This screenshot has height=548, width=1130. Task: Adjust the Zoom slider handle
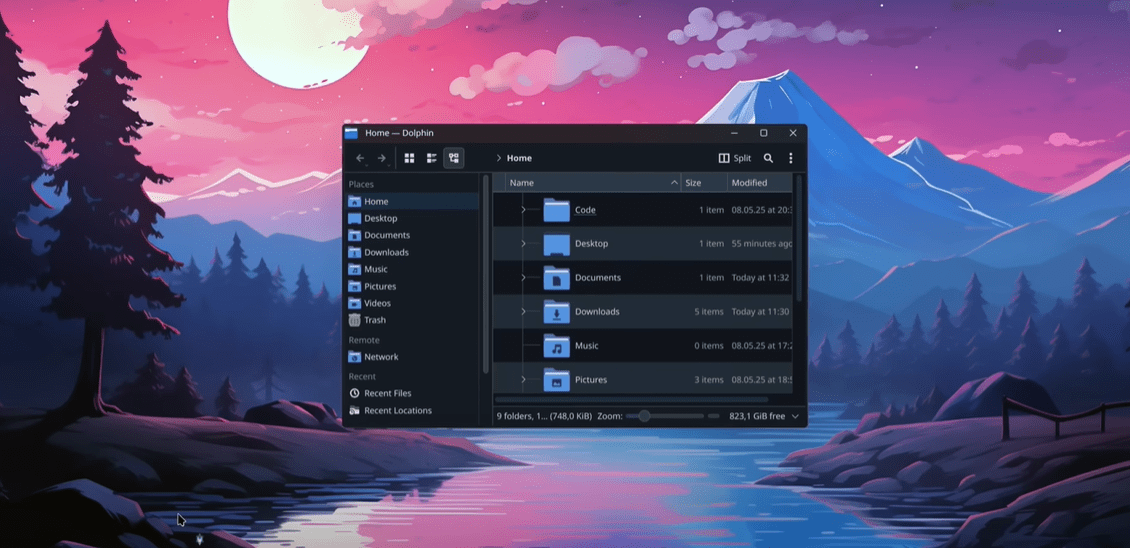644,416
